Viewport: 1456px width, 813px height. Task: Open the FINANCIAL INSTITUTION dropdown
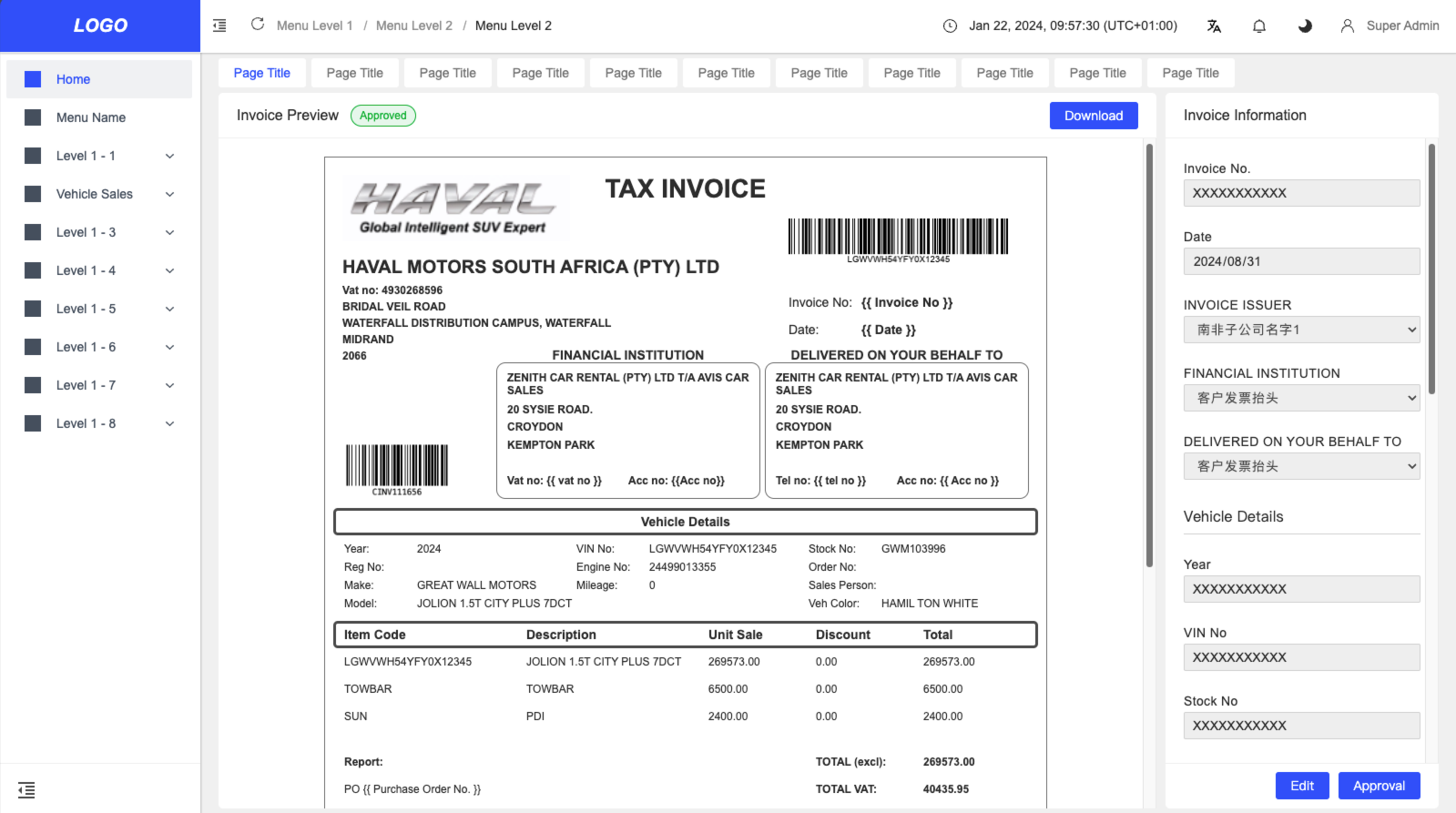pyautogui.click(x=1301, y=398)
